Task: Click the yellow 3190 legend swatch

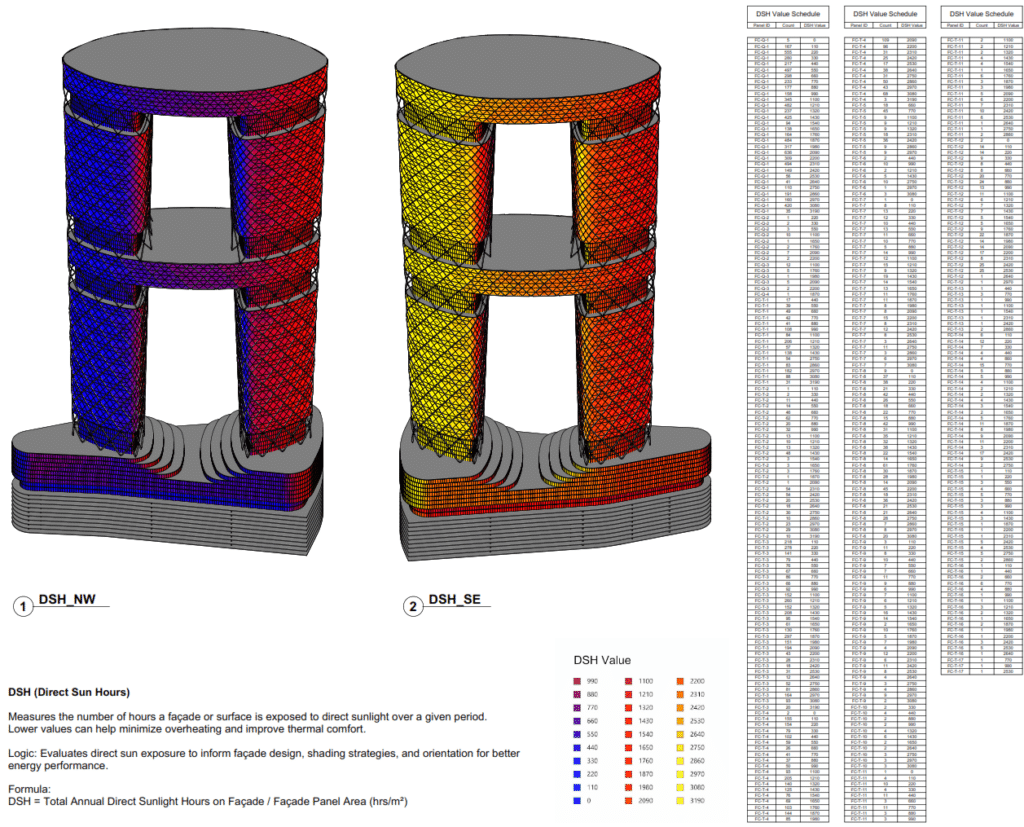Action: 680,798
